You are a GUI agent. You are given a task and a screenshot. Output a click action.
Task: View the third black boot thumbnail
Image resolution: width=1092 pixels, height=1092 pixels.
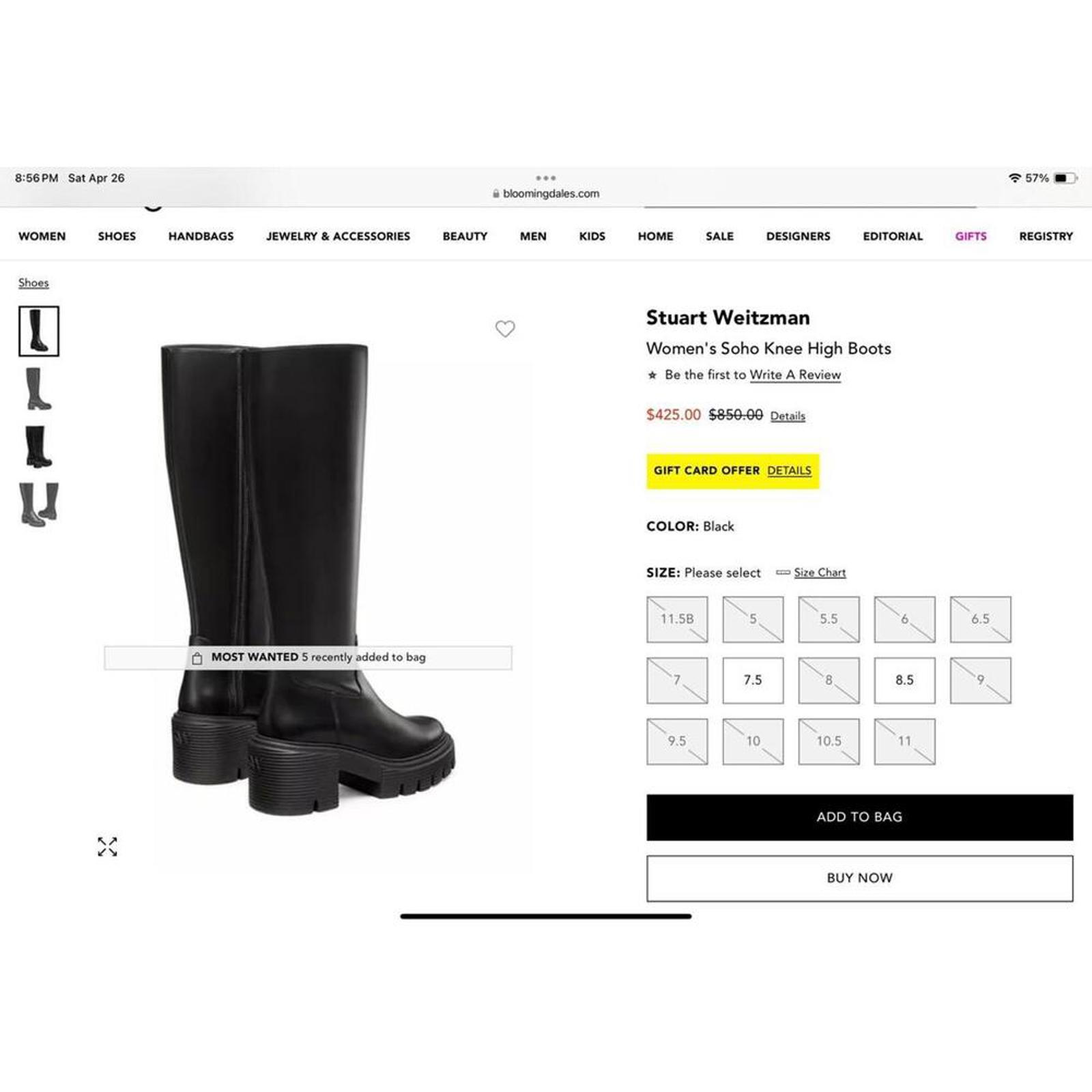click(39, 446)
